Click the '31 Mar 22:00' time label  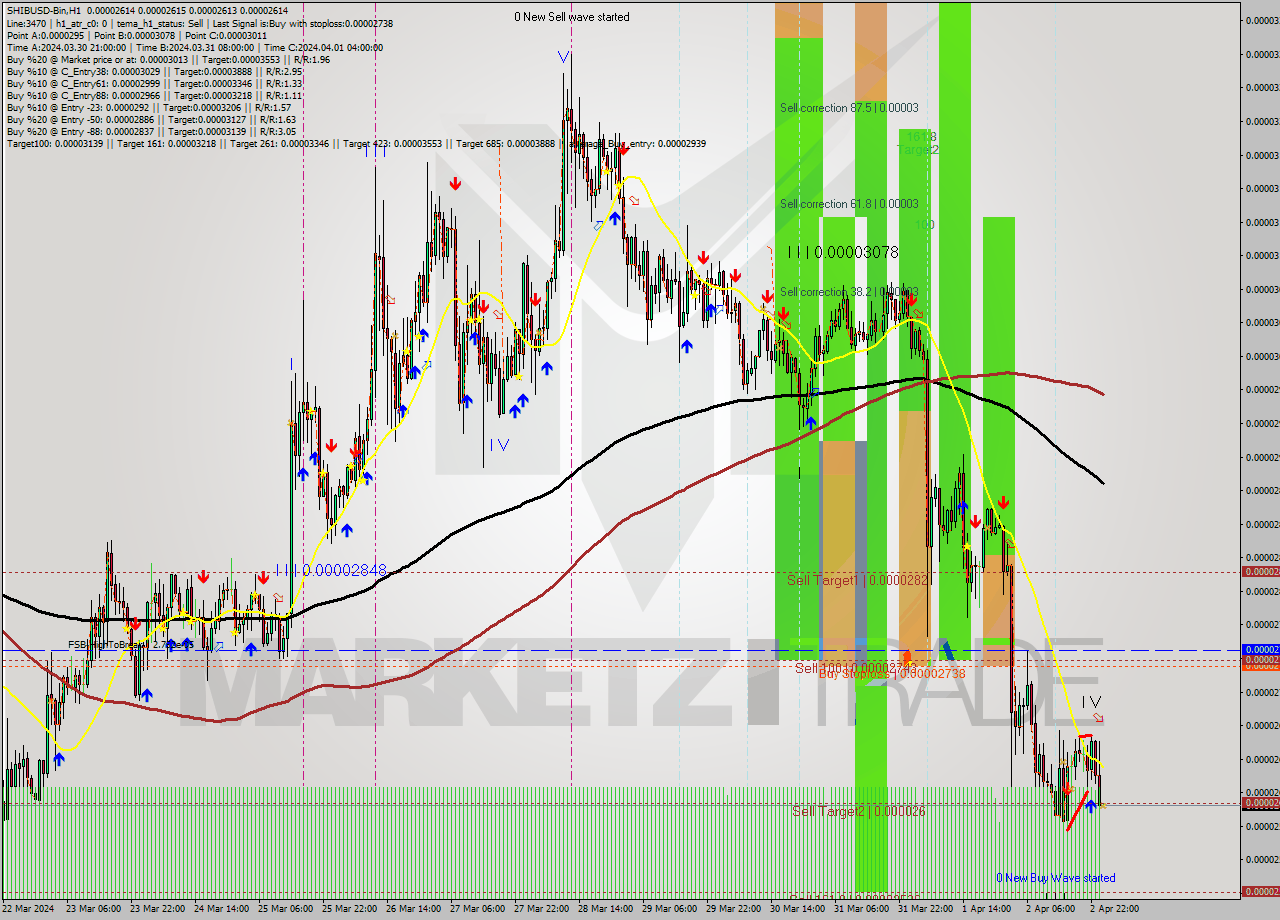[x=927, y=909]
